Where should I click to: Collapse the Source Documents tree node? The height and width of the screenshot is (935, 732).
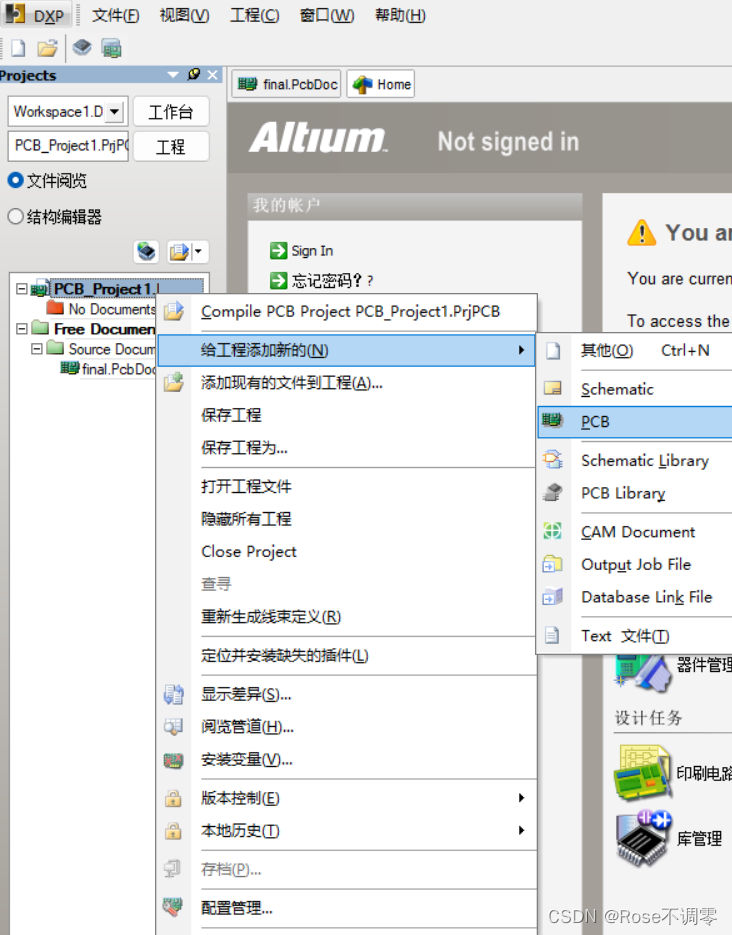point(36,348)
